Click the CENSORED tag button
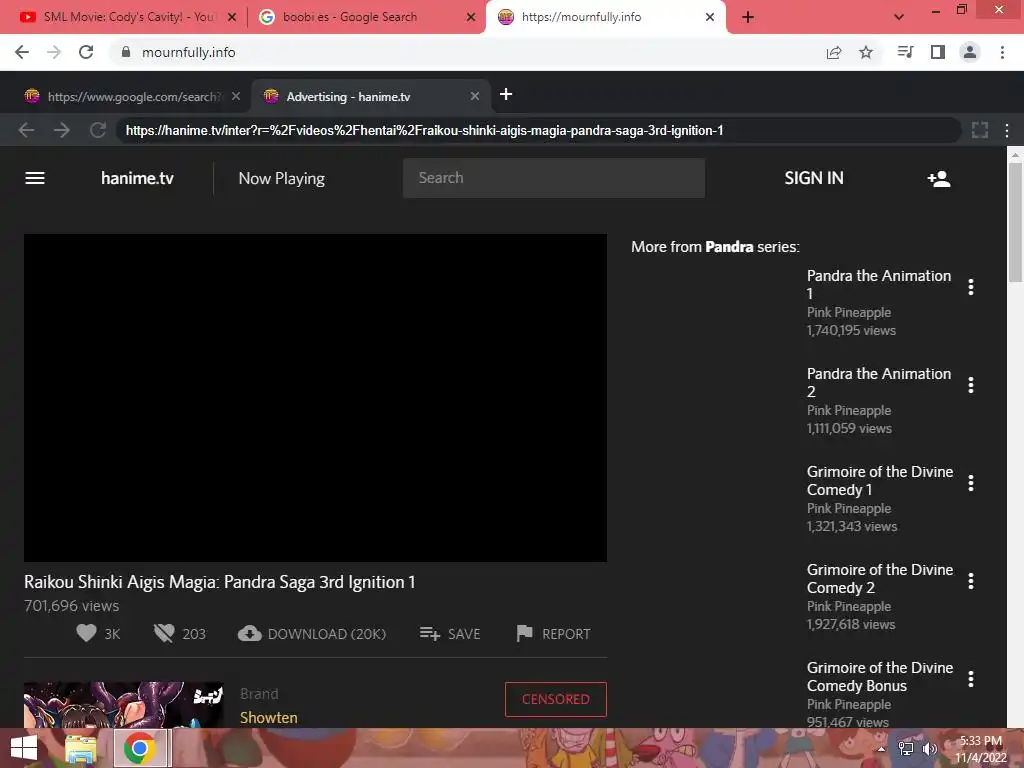1024x768 pixels. coord(556,699)
